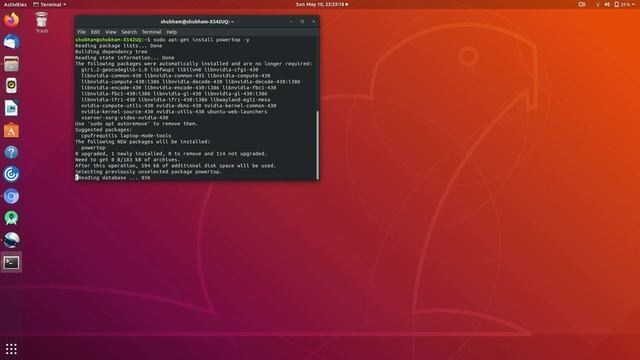
Task: Open the Files manager dock icon
Action: coord(11,64)
